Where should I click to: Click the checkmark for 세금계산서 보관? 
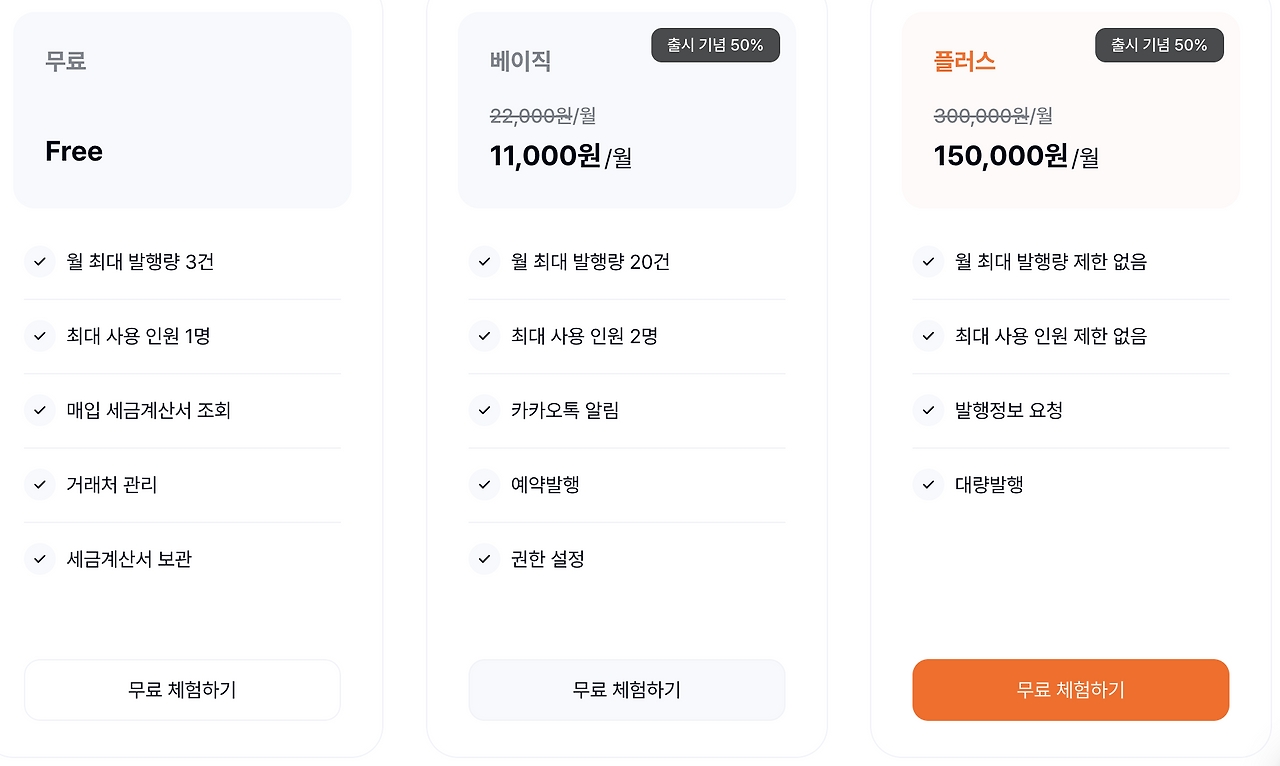click(40, 559)
